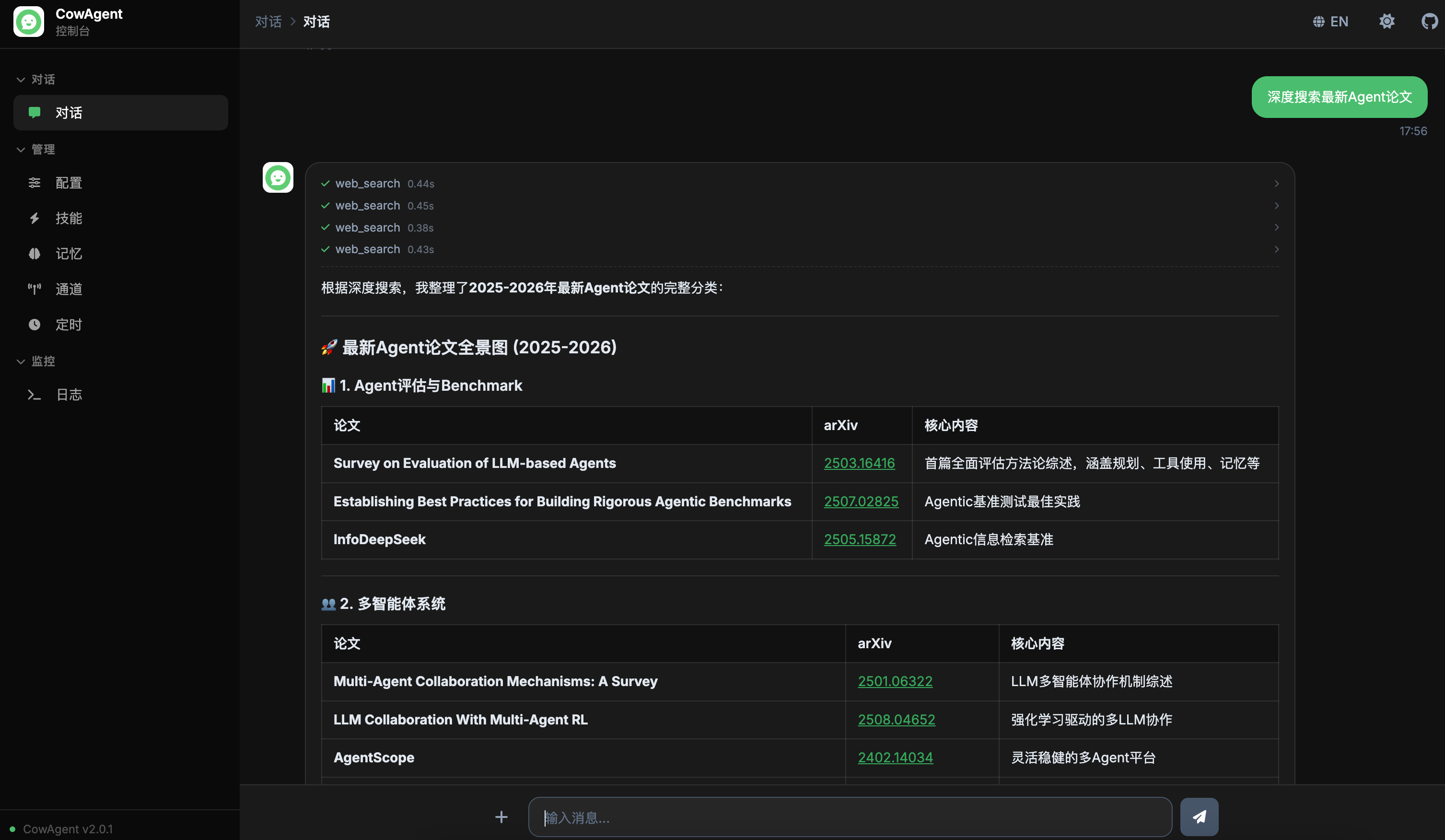Click the send message paper-plane button
The image size is (1445, 840).
pyautogui.click(x=1199, y=817)
